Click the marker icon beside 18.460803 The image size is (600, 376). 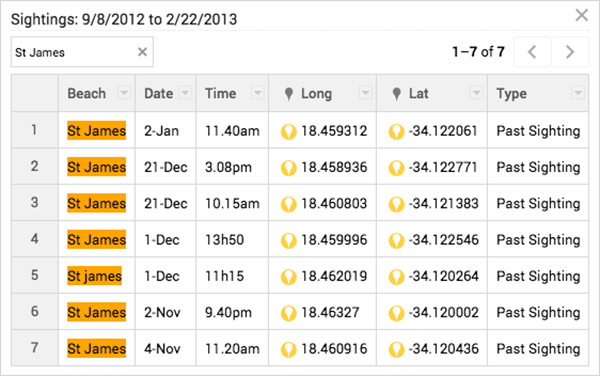coord(289,205)
